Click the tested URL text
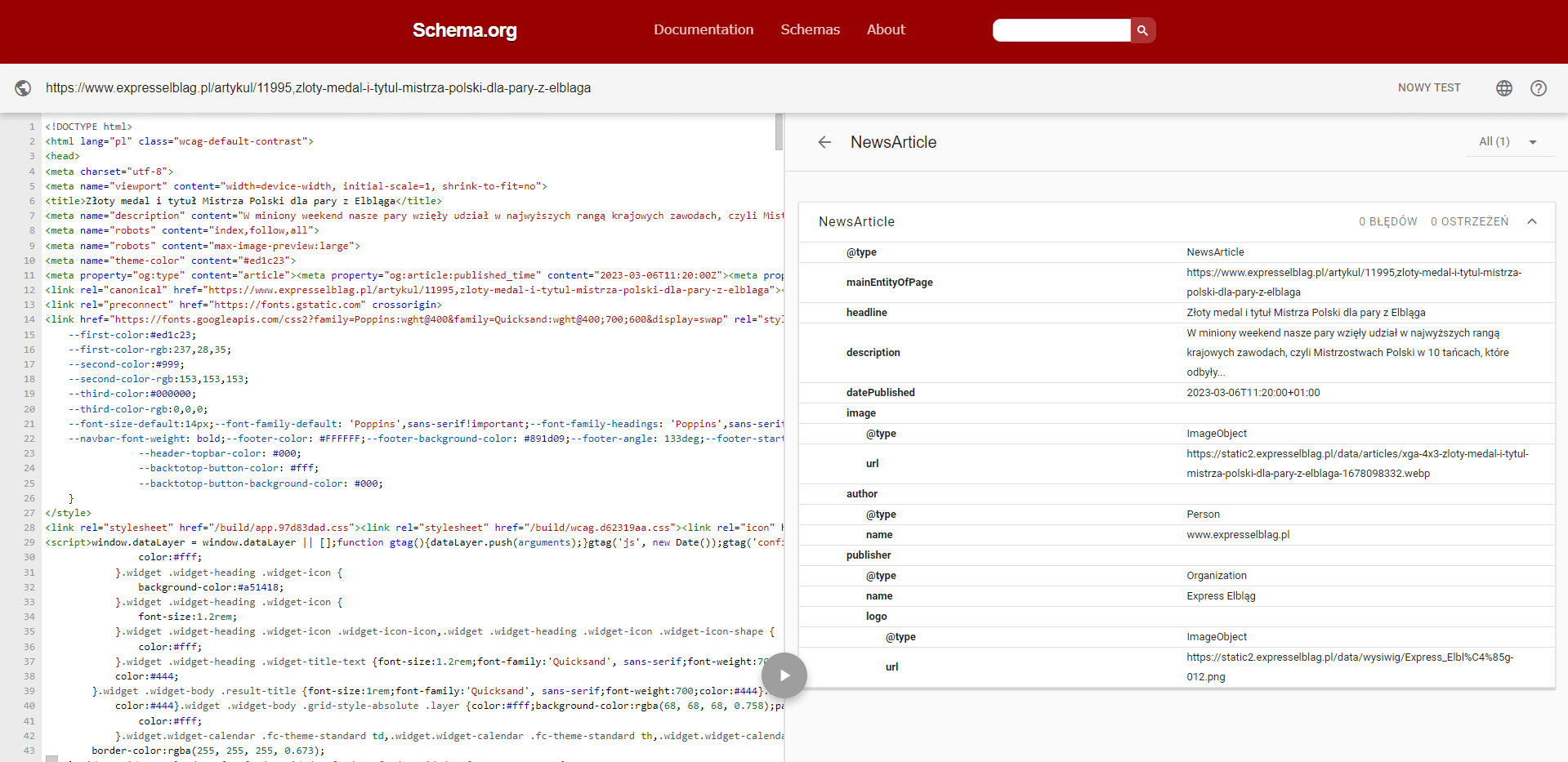This screenshot has width=1568, height=762. click(318, 88)
